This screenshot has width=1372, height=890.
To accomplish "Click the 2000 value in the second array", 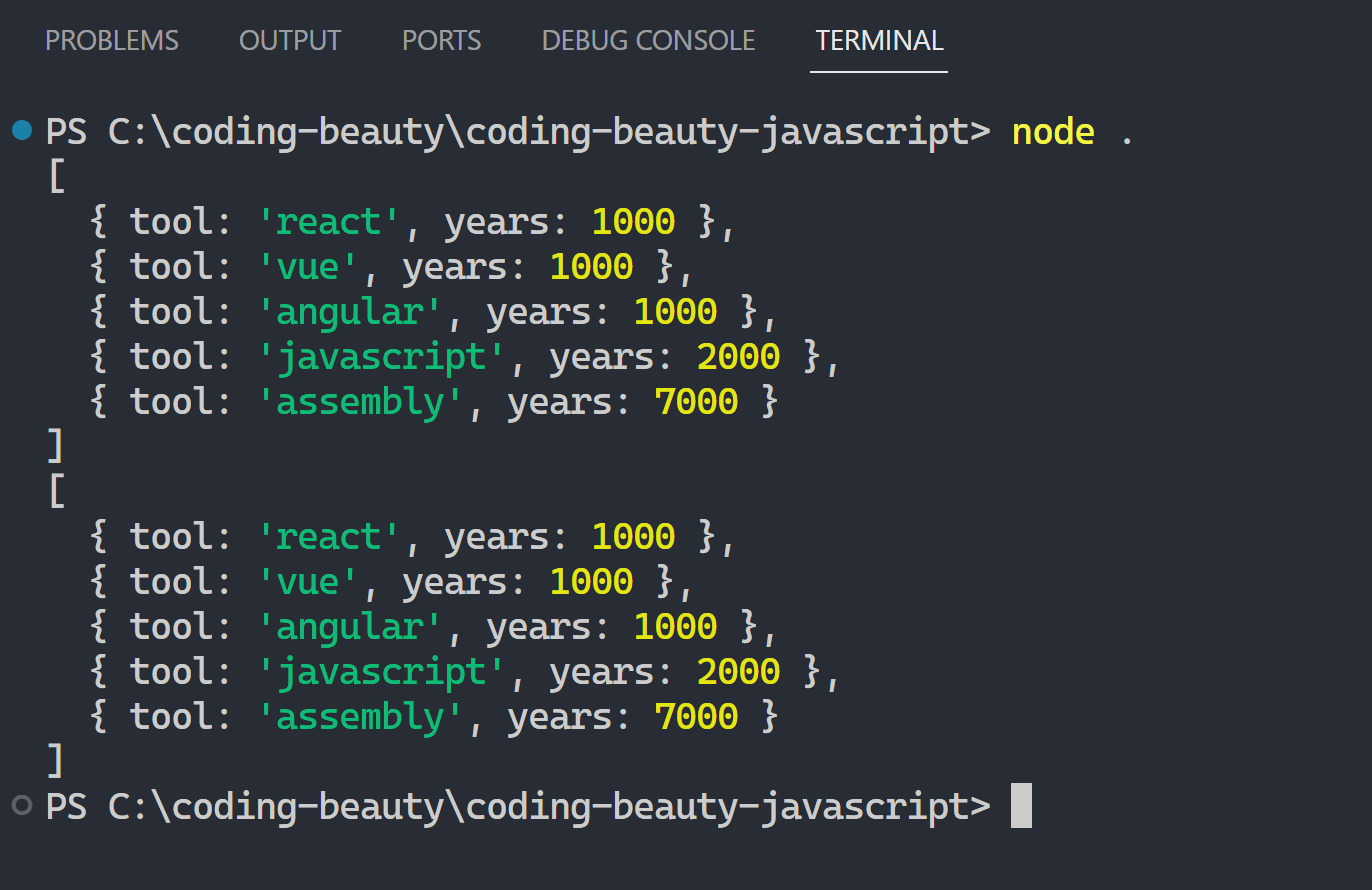I will (738, 671).
